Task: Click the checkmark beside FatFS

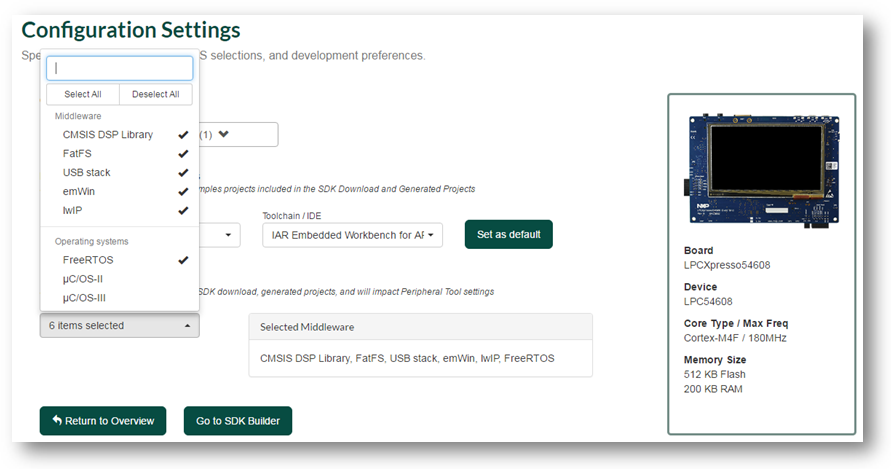Action: tap(183, 153)
